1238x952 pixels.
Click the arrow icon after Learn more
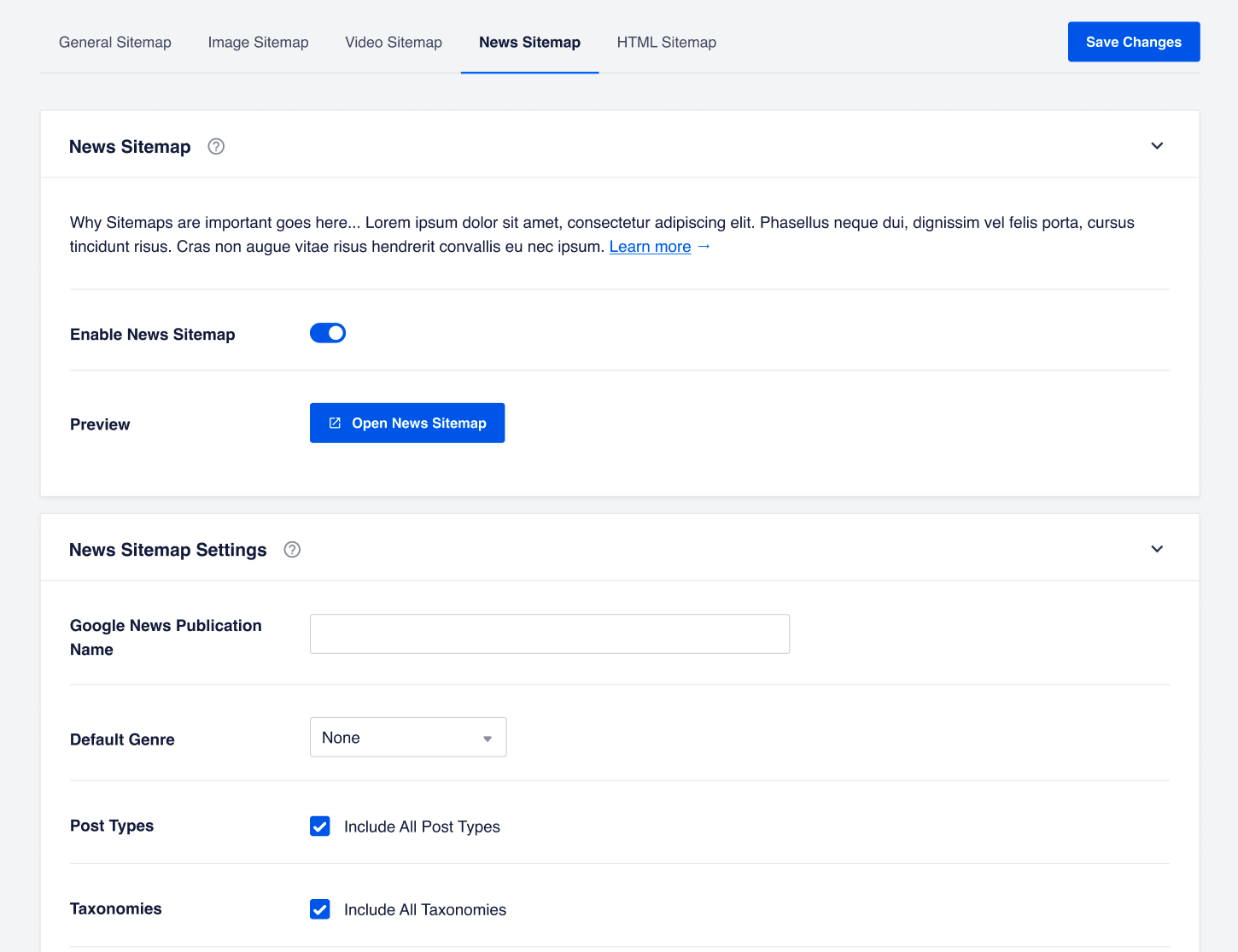click(704, 247)
